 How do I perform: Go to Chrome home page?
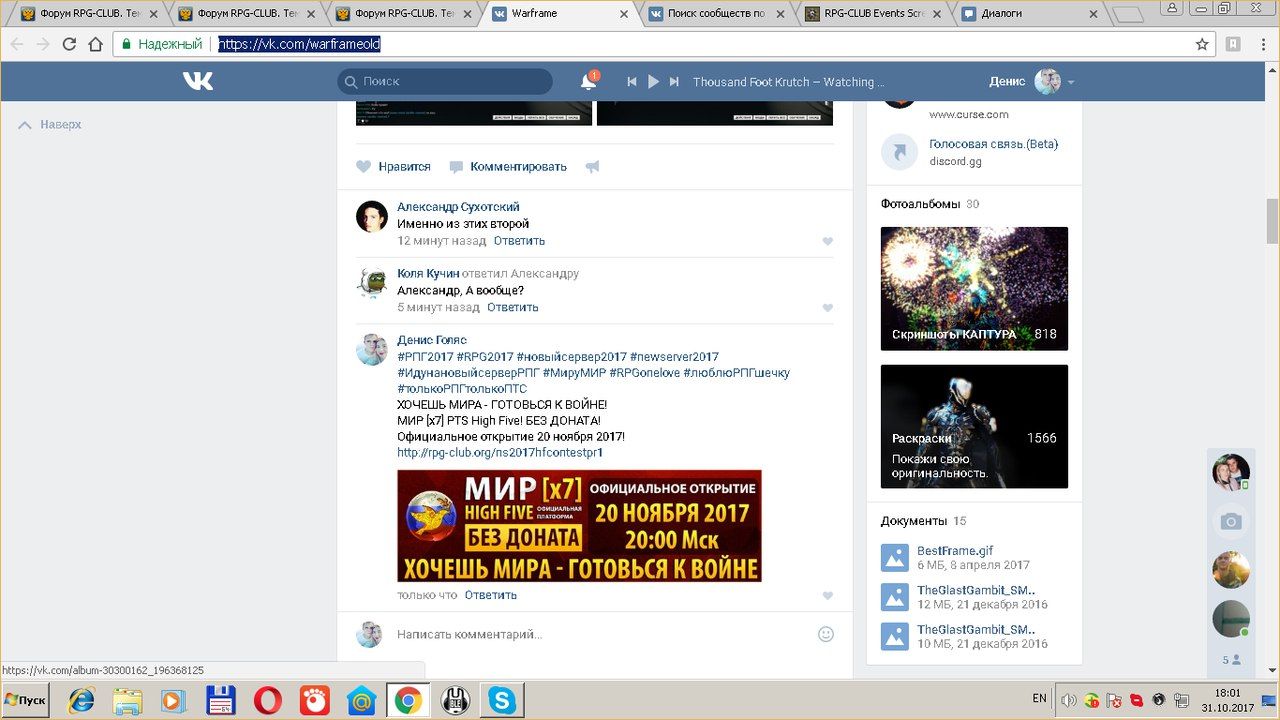pyautogui.click(x=95, y=44)
